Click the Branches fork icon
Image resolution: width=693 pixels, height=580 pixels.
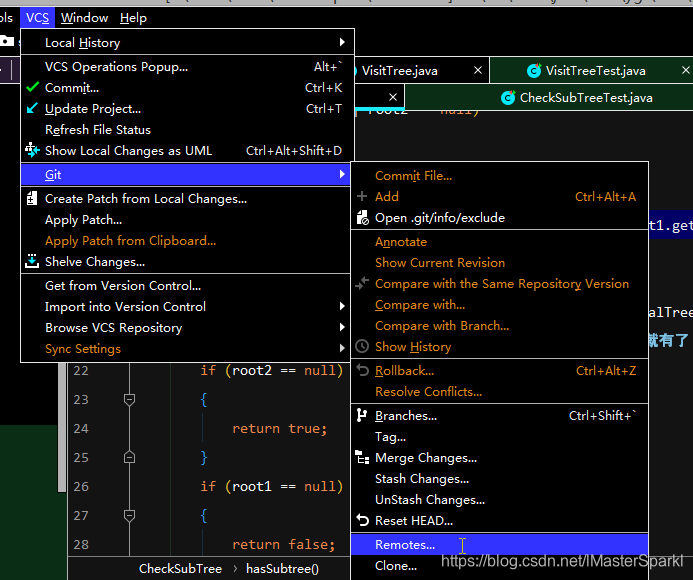tap(362, 415)
